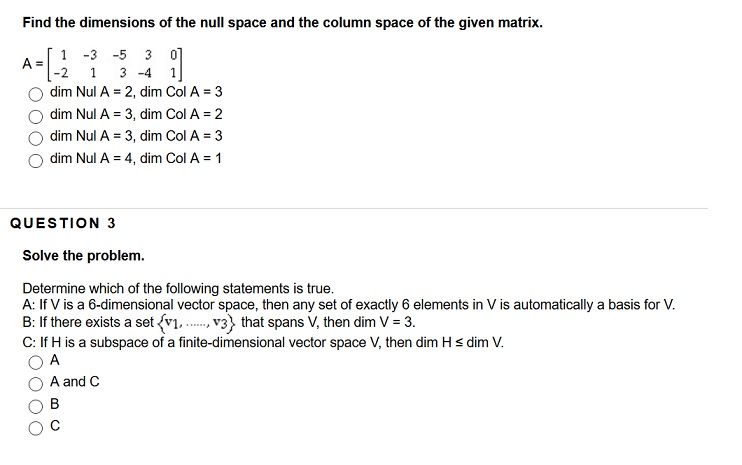Click label text 'dim Nul A = 2, dim Col A = 3'
This screenshot has height=465, width=742.
tap(136, 92)
